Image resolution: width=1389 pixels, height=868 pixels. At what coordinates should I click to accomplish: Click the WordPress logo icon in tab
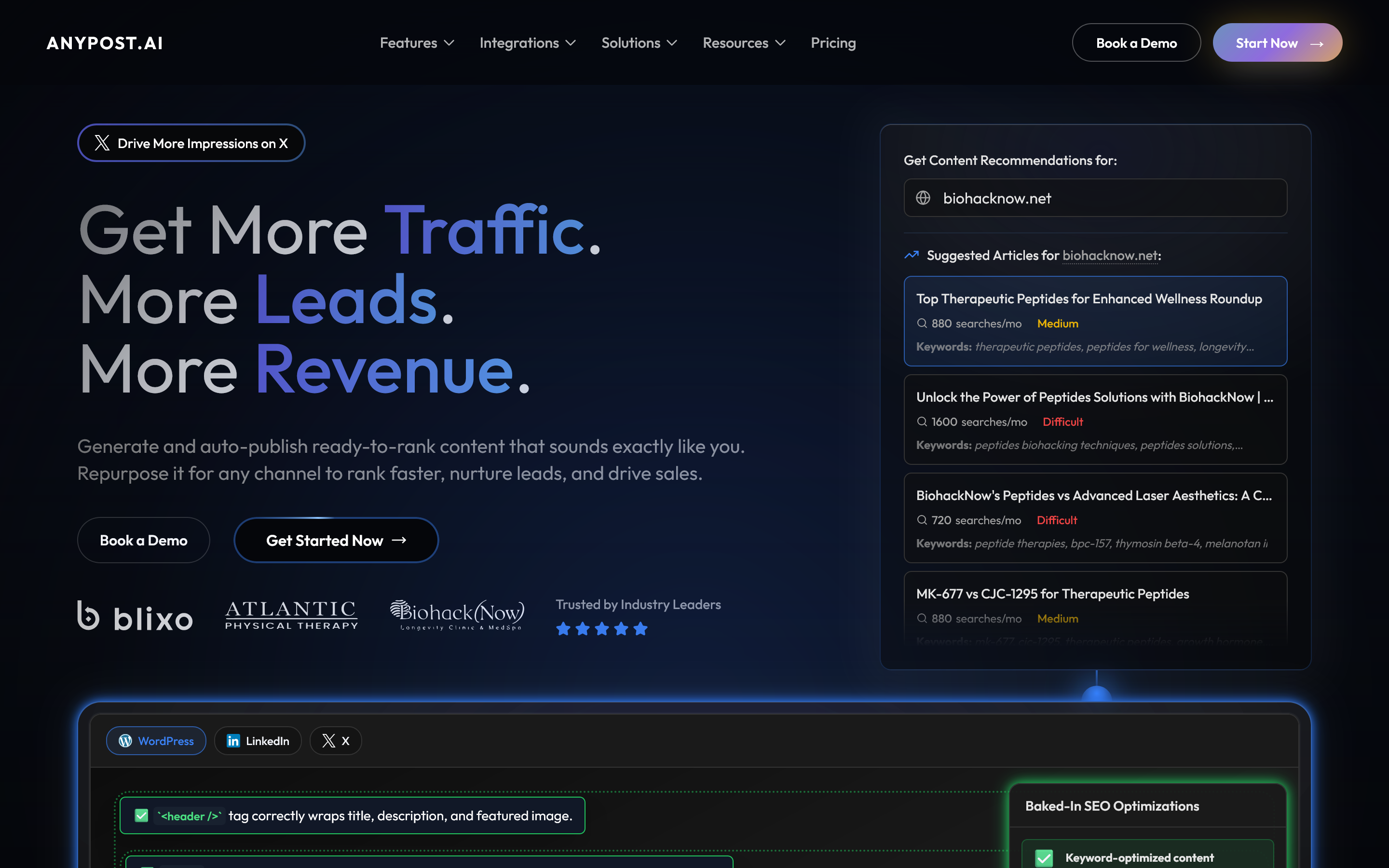[125, 741]
